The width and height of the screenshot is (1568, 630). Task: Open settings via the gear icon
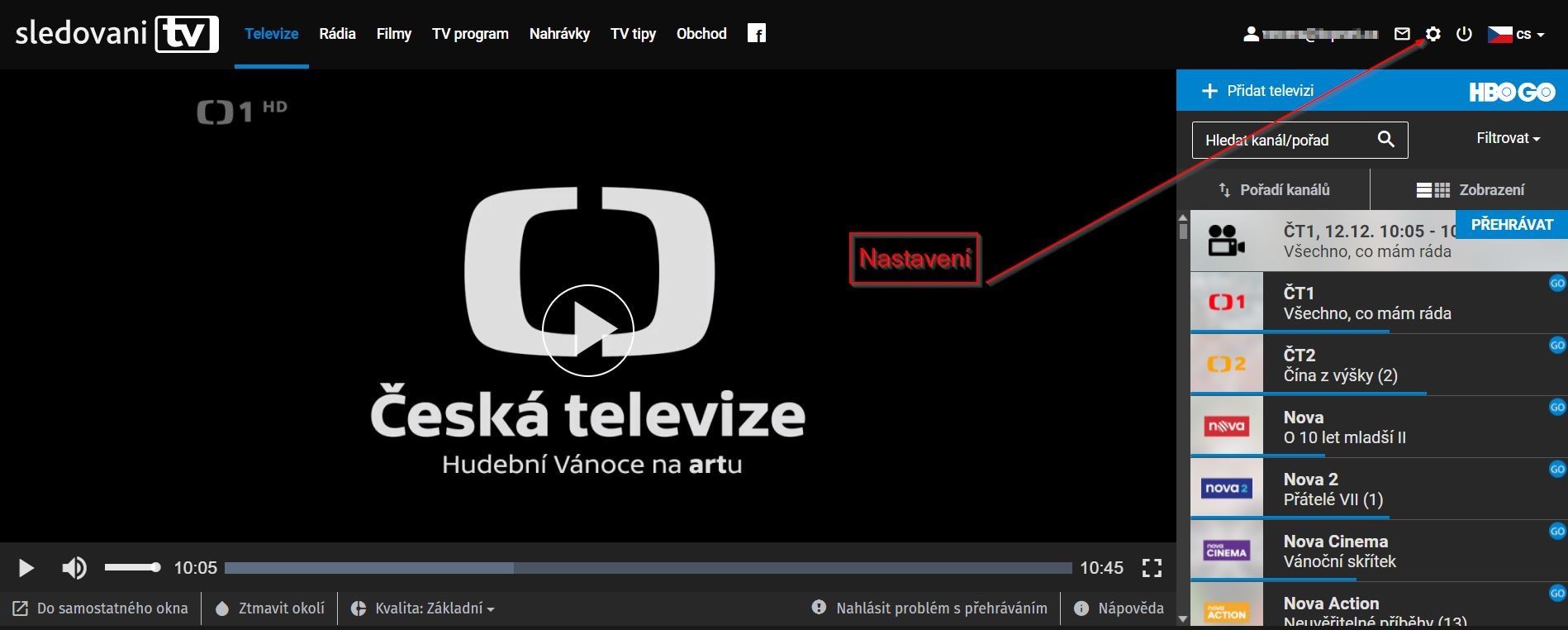point(1433,34)
